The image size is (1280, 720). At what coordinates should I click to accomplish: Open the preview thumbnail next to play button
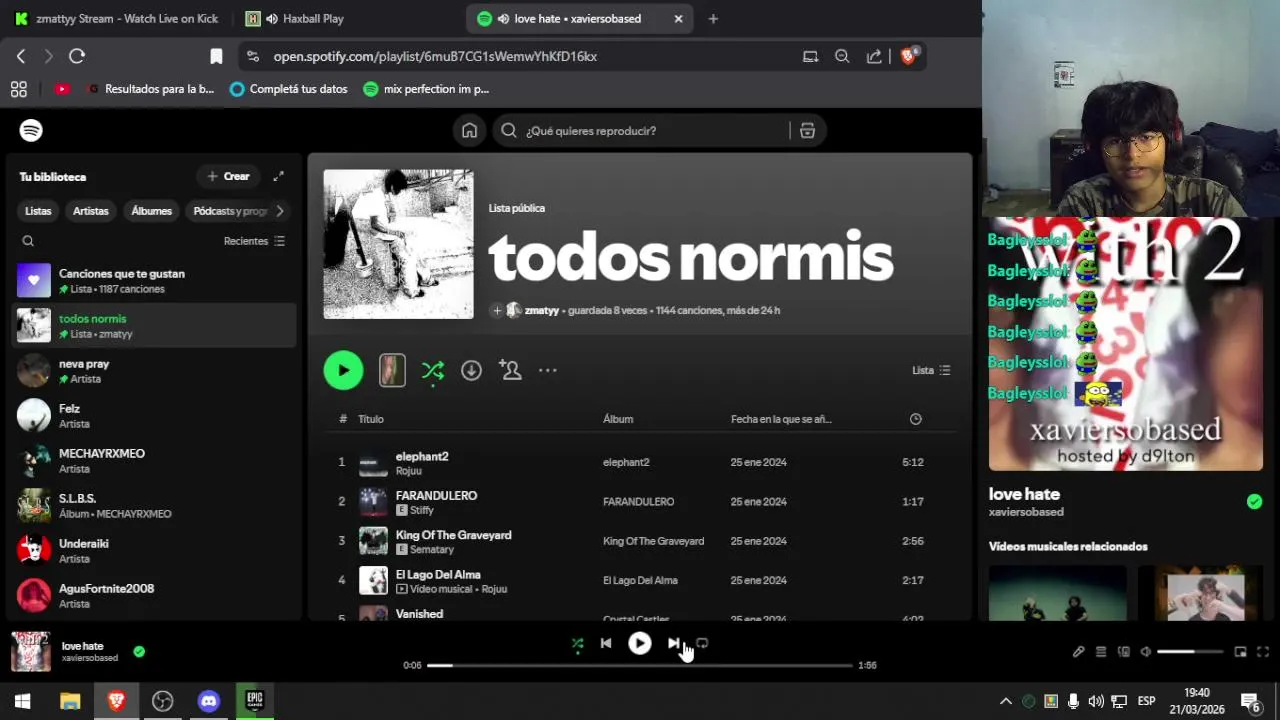pyautogui.click(x=392, y=370)
